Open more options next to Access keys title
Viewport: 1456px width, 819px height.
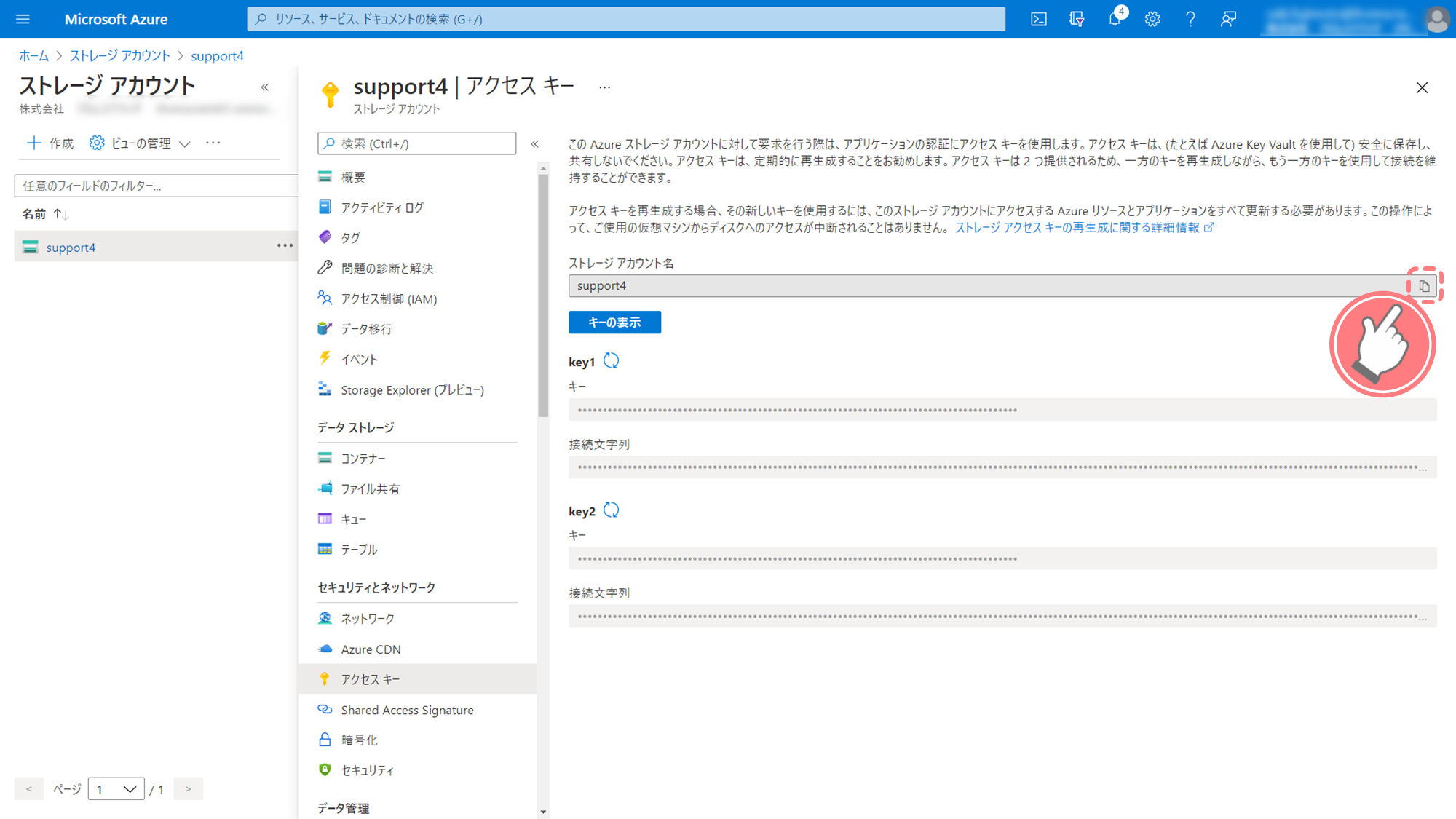(604, 87)
